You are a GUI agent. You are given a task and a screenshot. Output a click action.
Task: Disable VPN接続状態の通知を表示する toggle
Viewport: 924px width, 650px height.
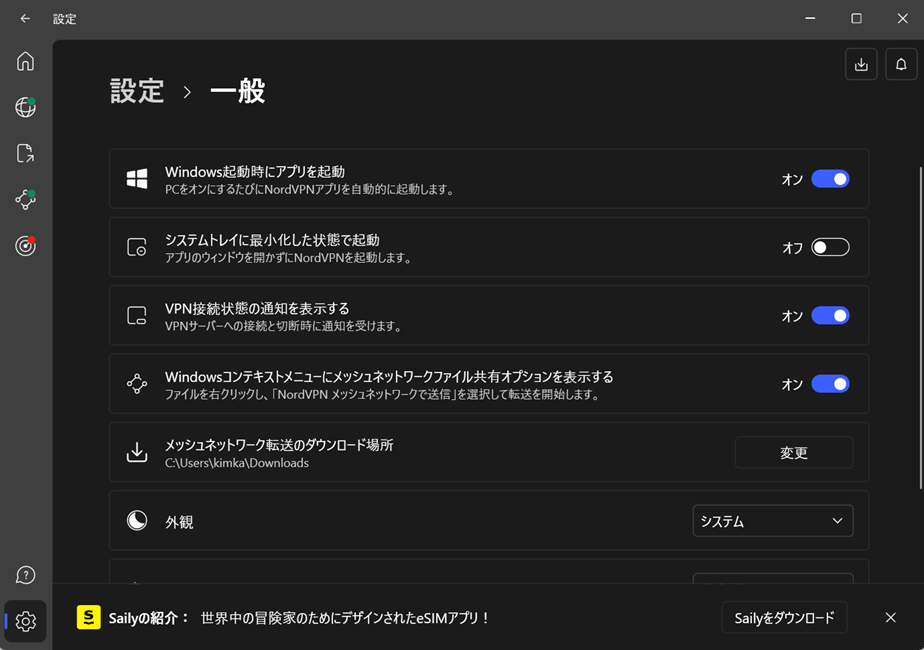coord(830,315)
